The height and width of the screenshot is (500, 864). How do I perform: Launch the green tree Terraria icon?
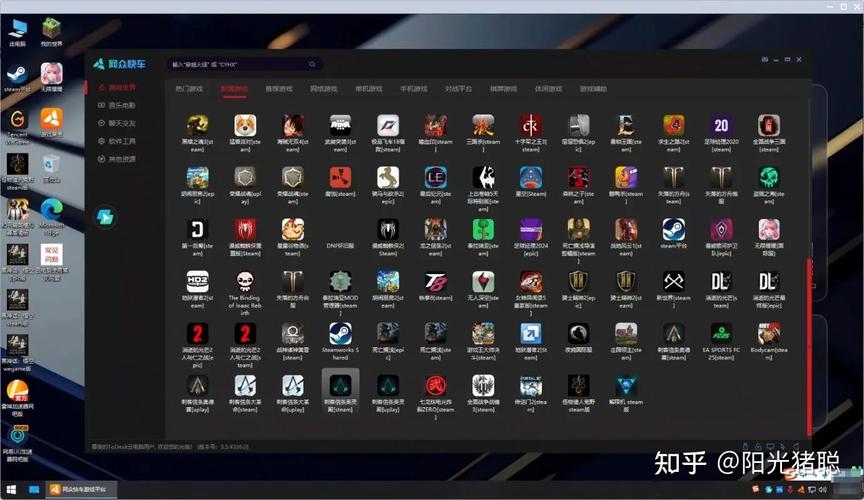coord(483,229)
